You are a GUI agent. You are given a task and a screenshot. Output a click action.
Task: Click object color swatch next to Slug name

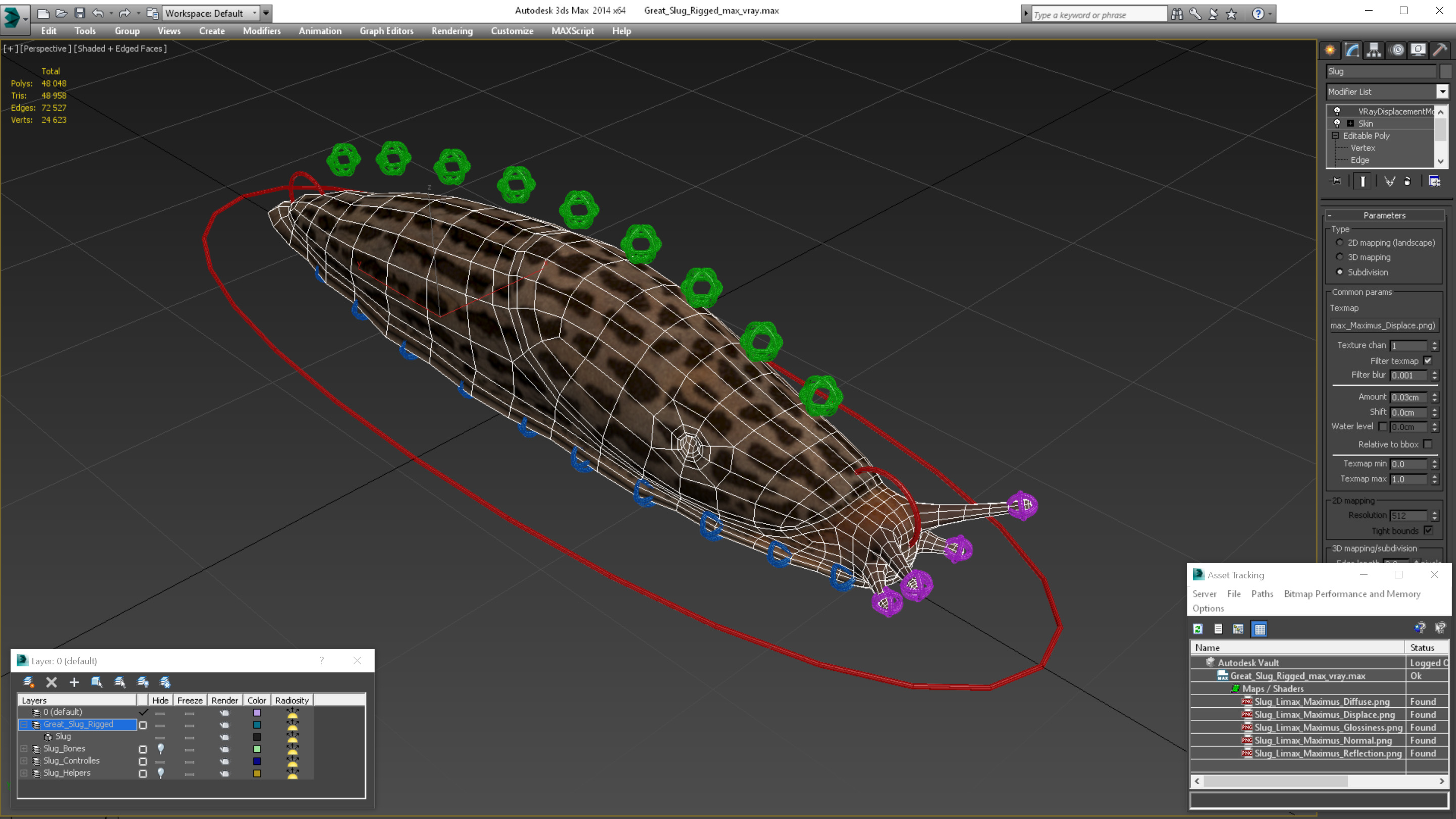pyautogui.click(x=1445, y=71)
